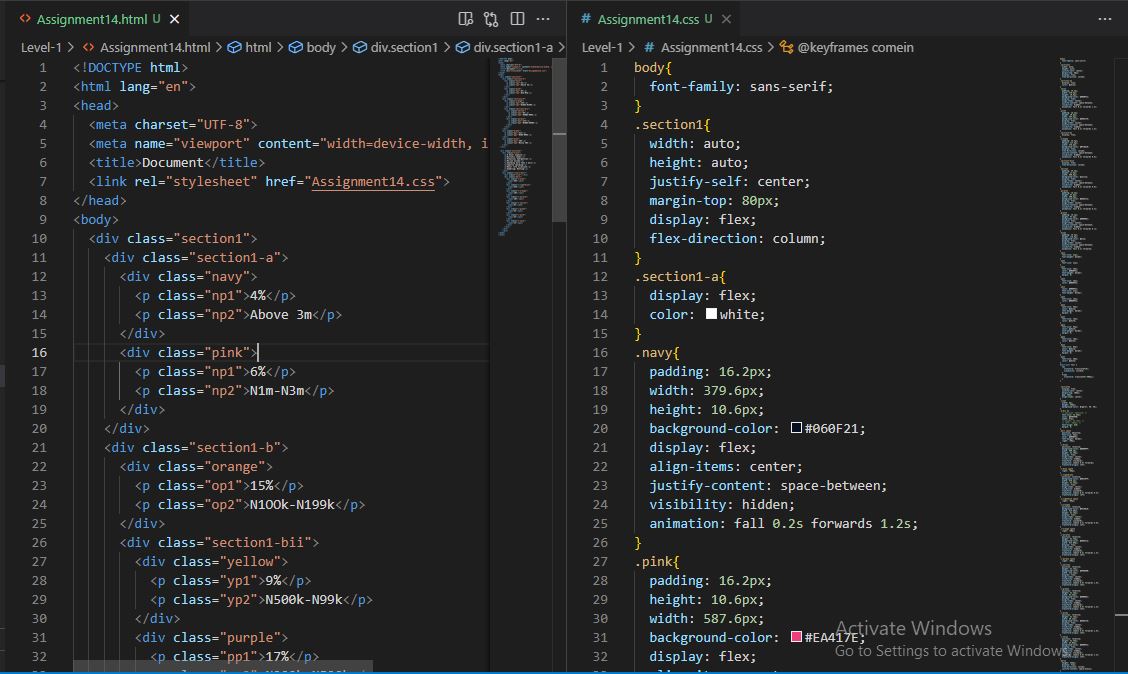Open More Actions menu on the CSS editor
Viewport: 1128px width, 674px height.
pyautogui.click(x=1104, y=19)
